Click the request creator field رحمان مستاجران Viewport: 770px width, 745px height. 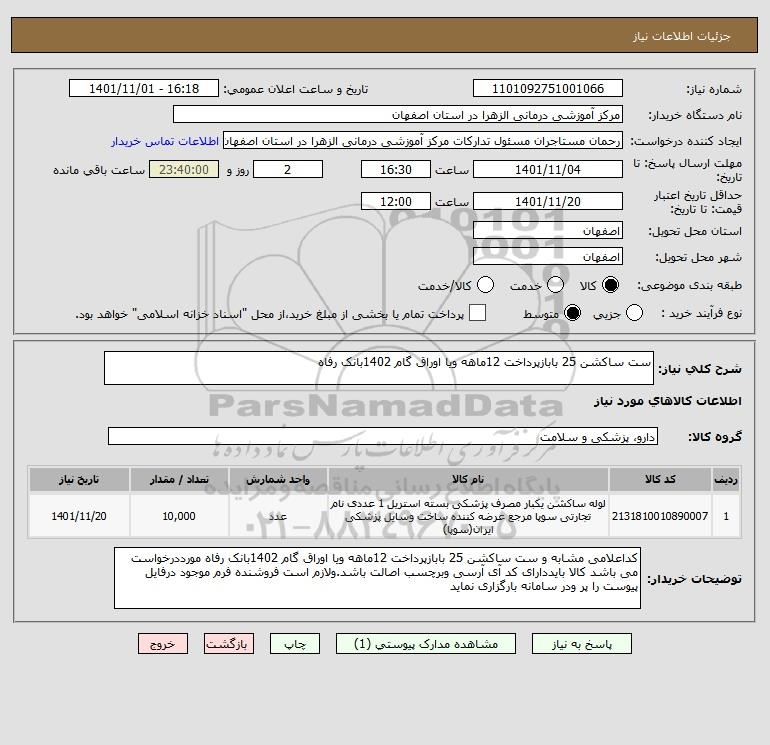point(423,141)
